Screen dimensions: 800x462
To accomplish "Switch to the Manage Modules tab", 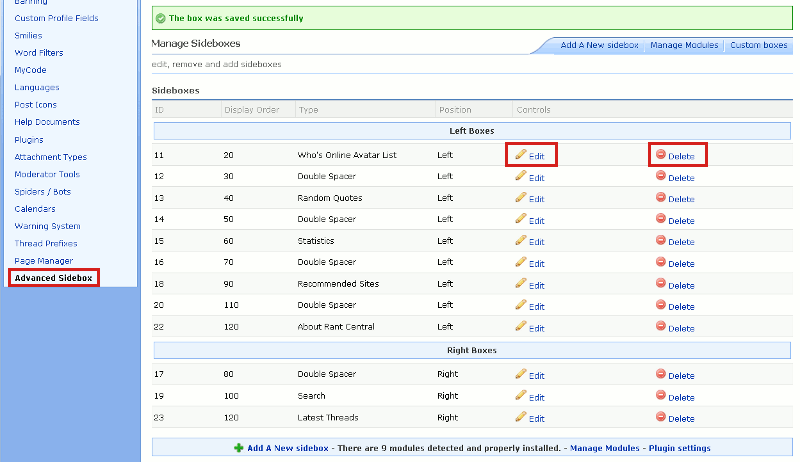I will 684,45.
